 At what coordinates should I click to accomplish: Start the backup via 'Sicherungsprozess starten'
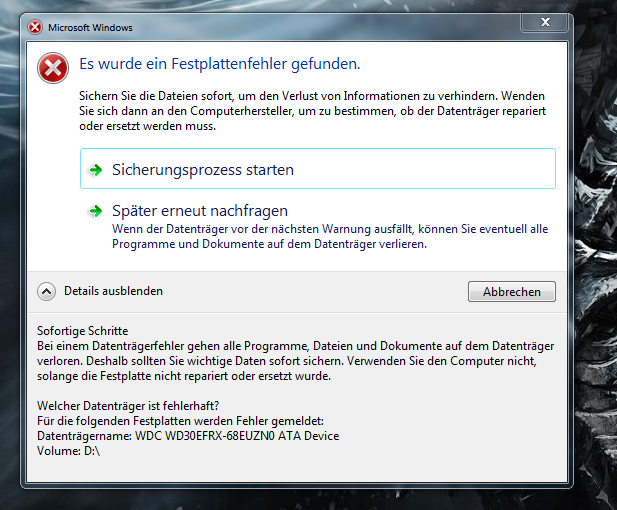(x=318, y=169)
